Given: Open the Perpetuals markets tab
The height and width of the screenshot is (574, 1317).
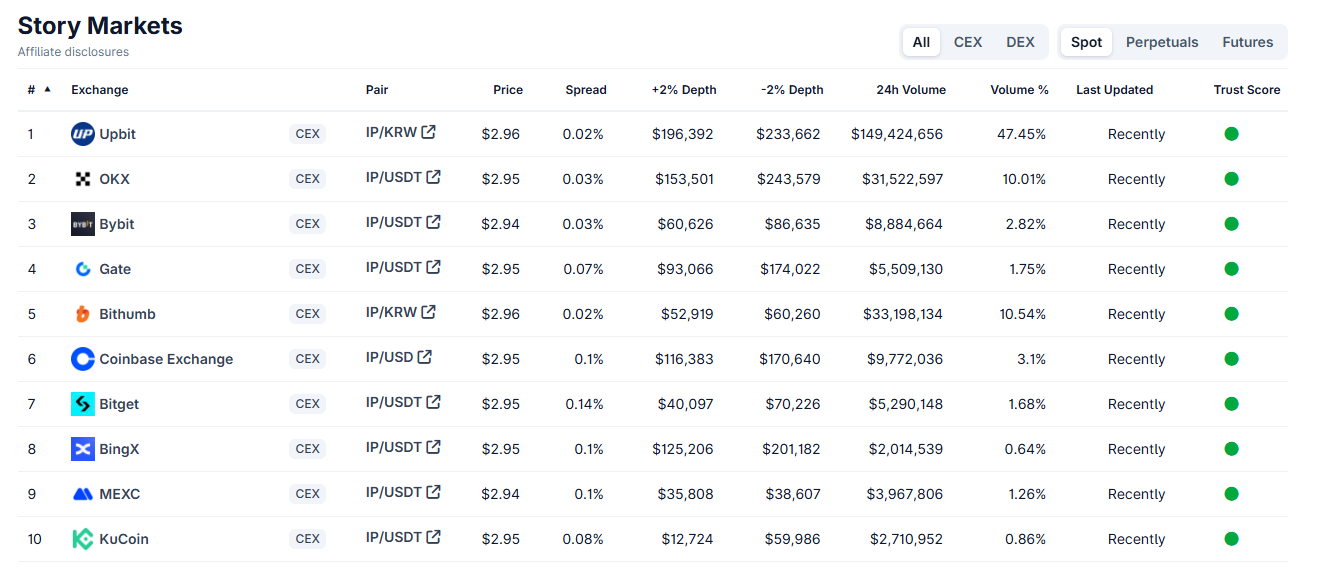Looking at the screenshot, I should (x=1162, y=42).
